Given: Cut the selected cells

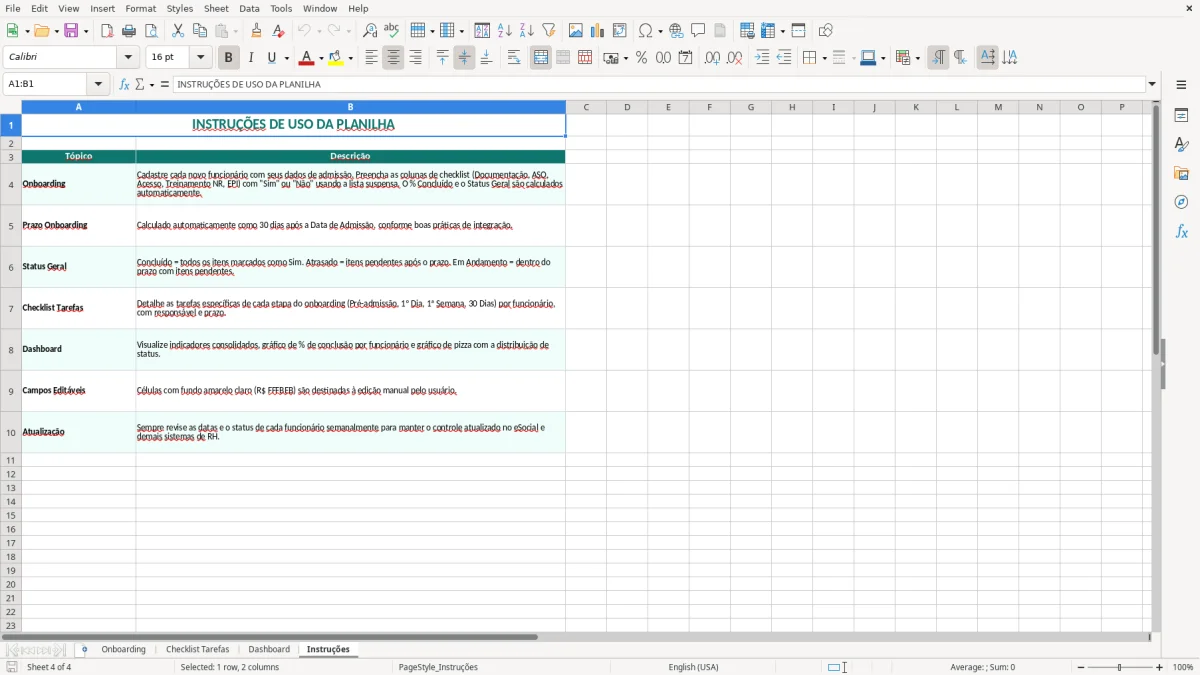Looking at the screenshot, I should 178,31.
